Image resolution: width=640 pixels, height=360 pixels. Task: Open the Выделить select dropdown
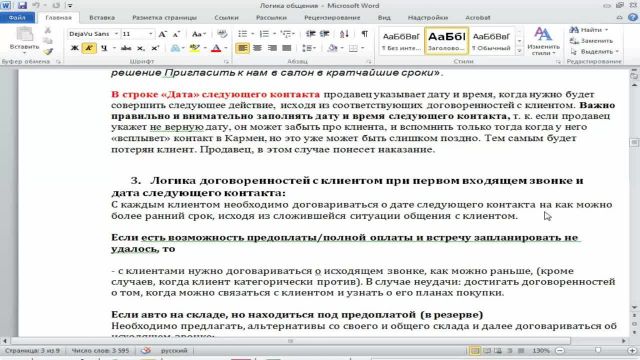click(x=594, y=51)
